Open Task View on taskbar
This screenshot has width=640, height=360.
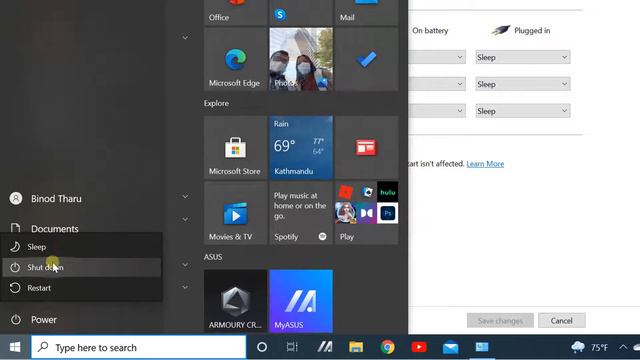(x=292, y=347)
